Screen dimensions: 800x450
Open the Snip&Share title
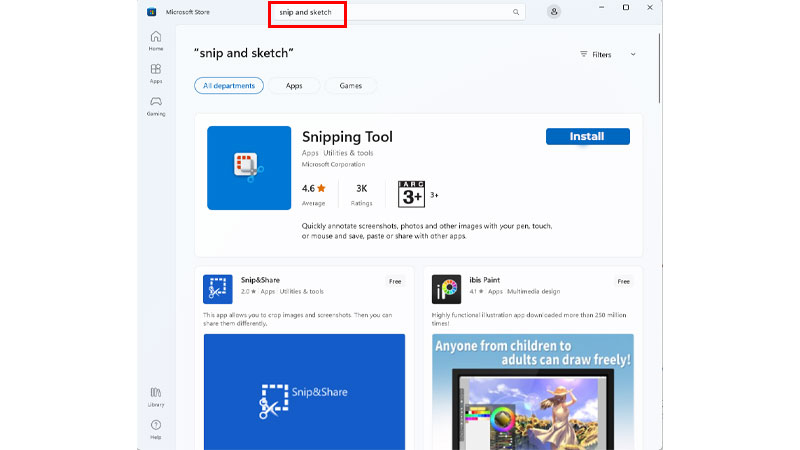pyautogui.click(x=260, y=280)
